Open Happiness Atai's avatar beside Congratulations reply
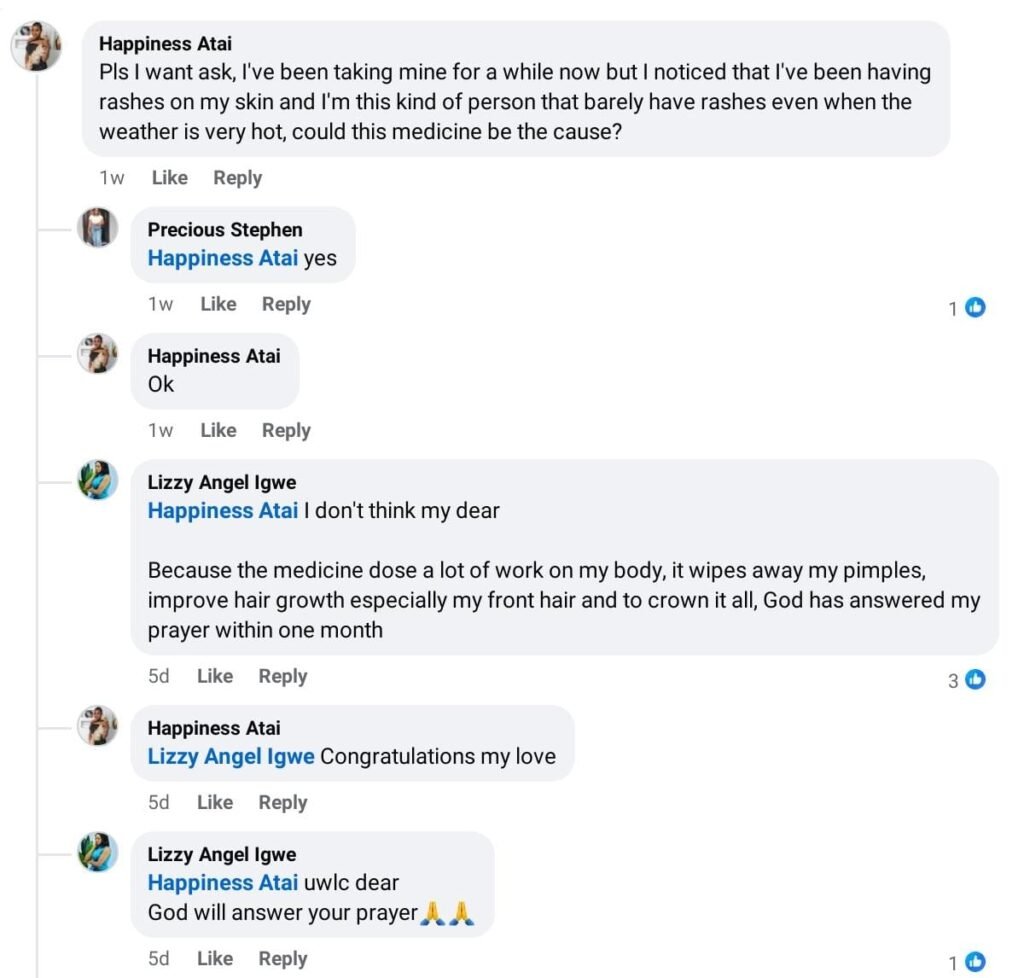The image size is (1024, 978). click(x=98, y=725)
